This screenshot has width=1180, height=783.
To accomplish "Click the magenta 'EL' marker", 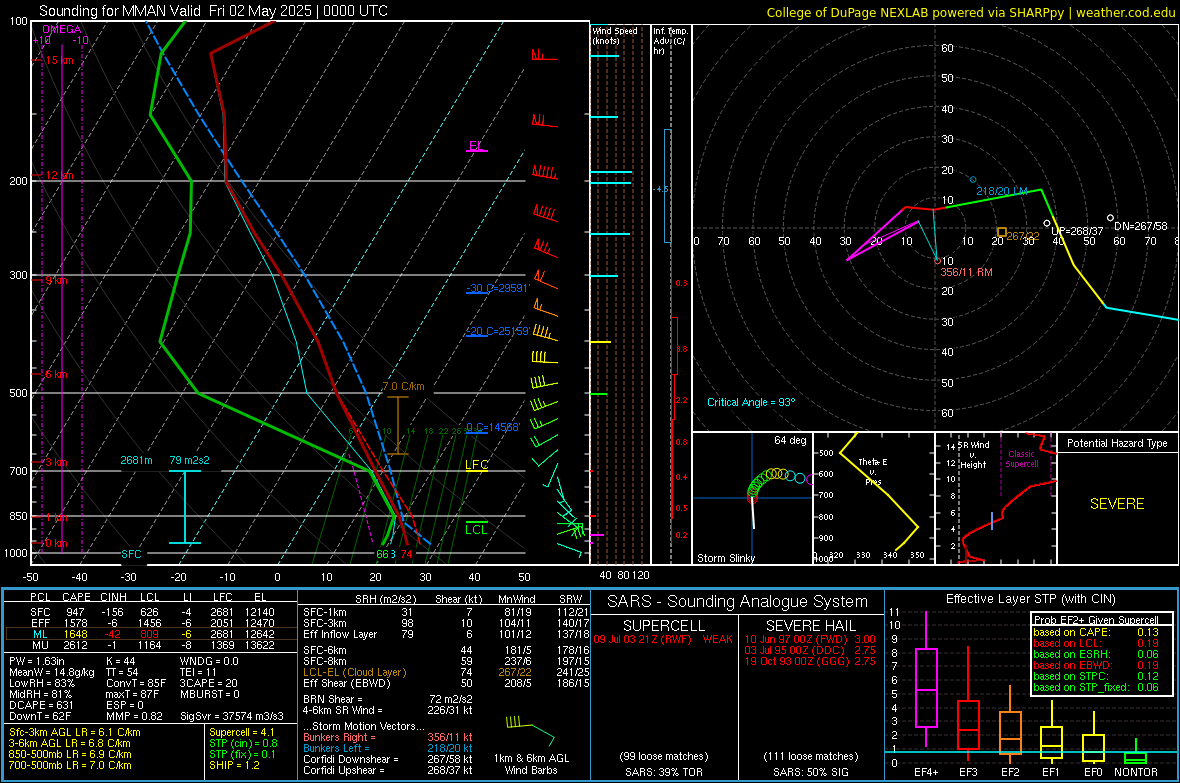I will pyautogui.click(x=476, y=145).
